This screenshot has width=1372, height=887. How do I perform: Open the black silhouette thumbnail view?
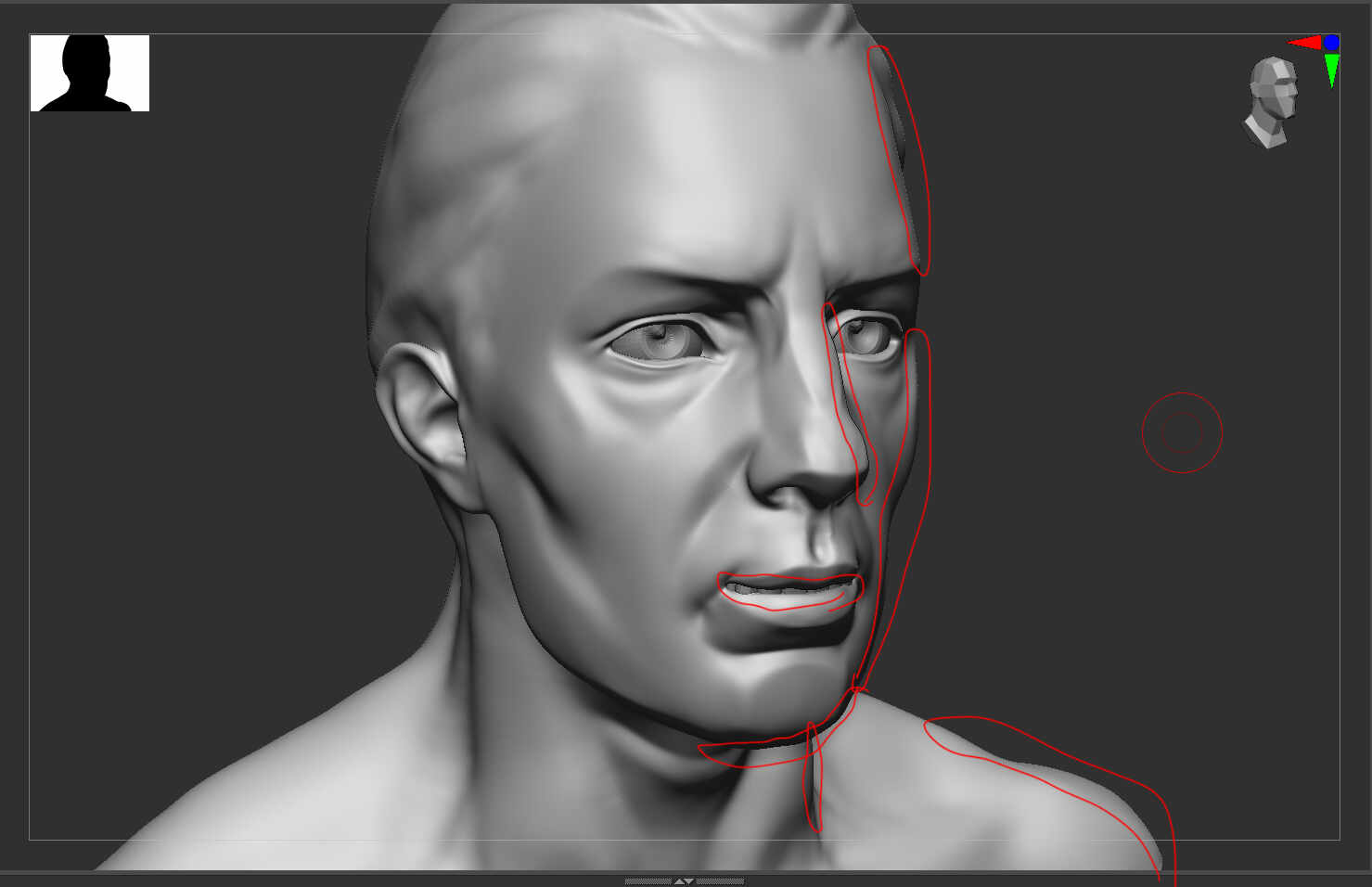90,73
